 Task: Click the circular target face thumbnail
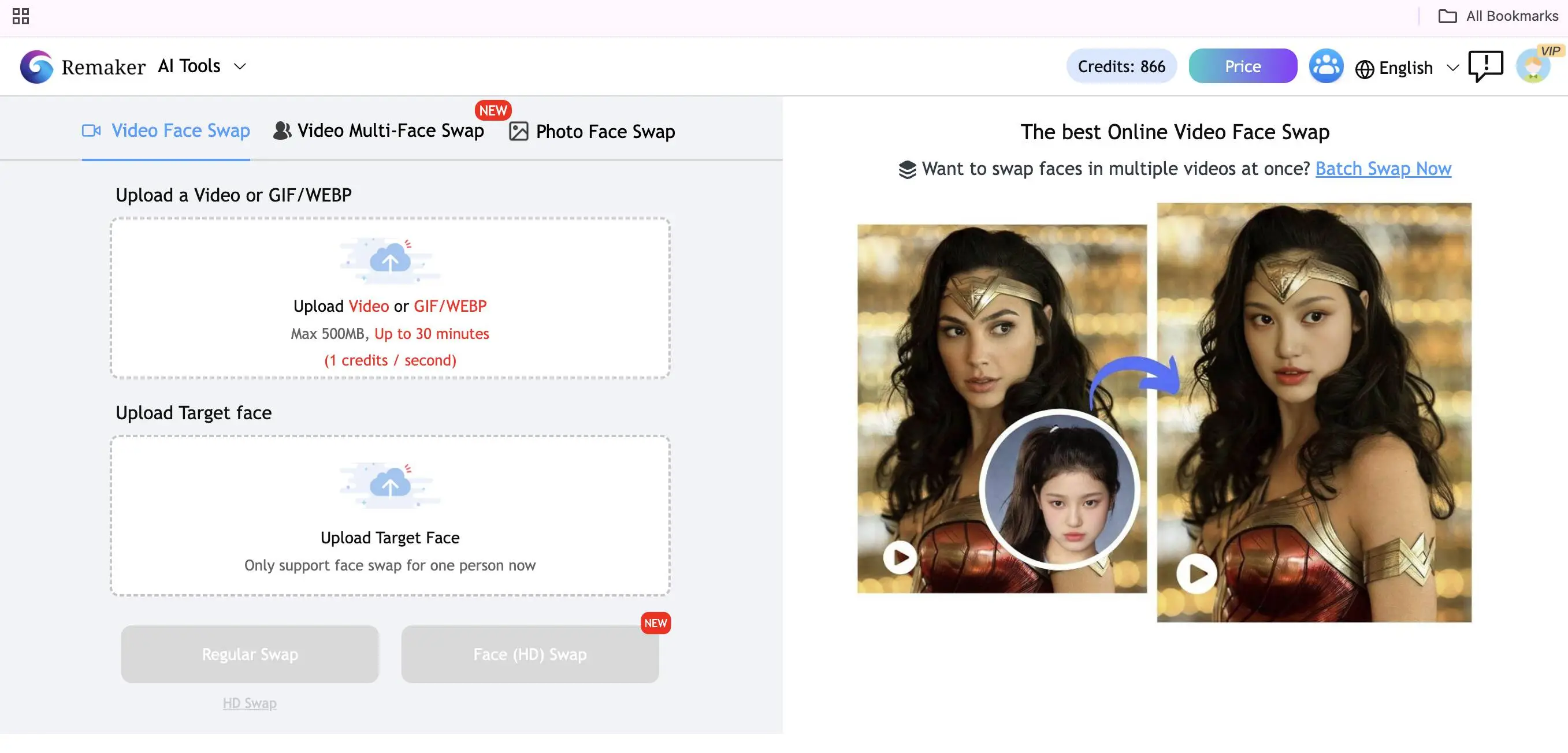(x=1059, y=489)
